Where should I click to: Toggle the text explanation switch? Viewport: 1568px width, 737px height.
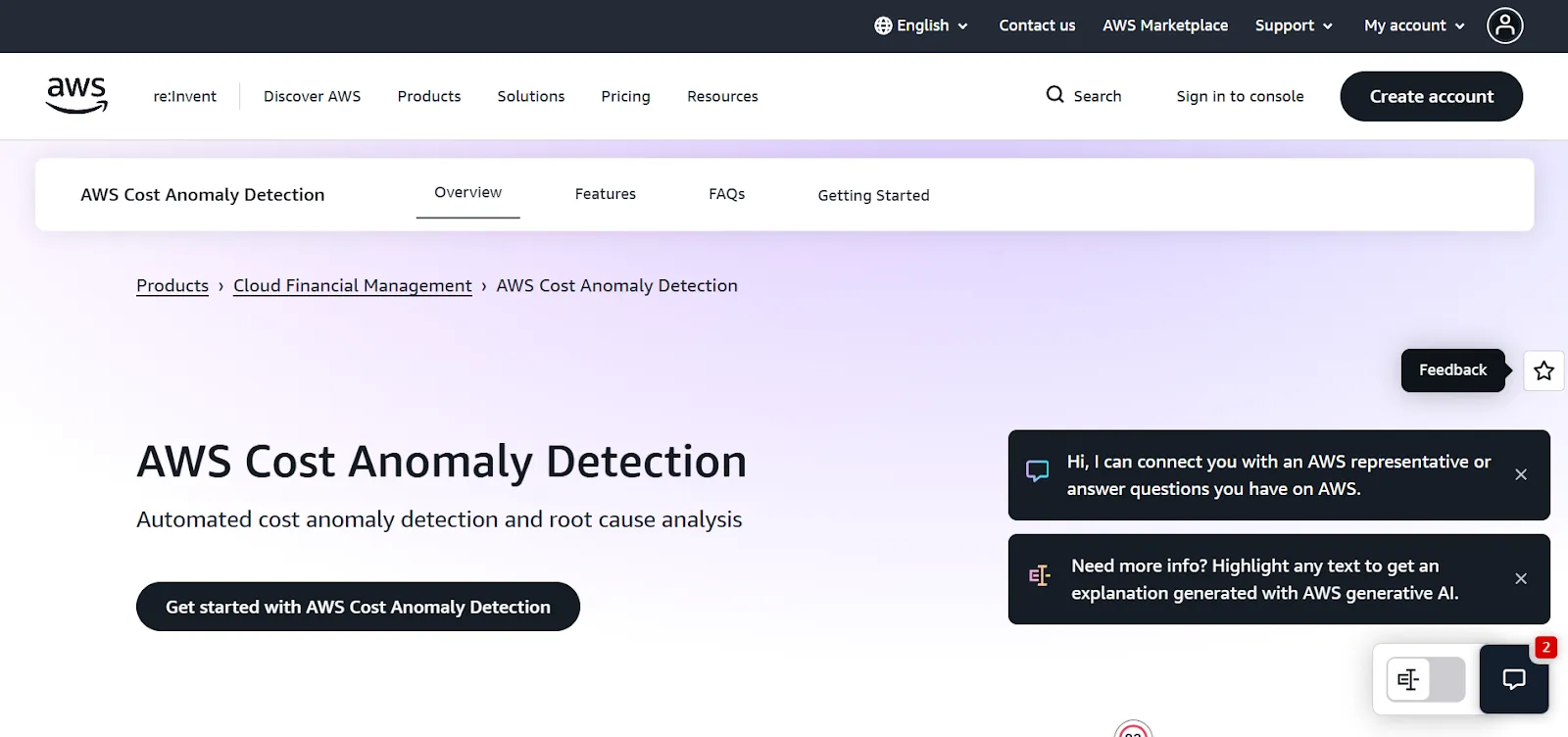coord(1426,679)
